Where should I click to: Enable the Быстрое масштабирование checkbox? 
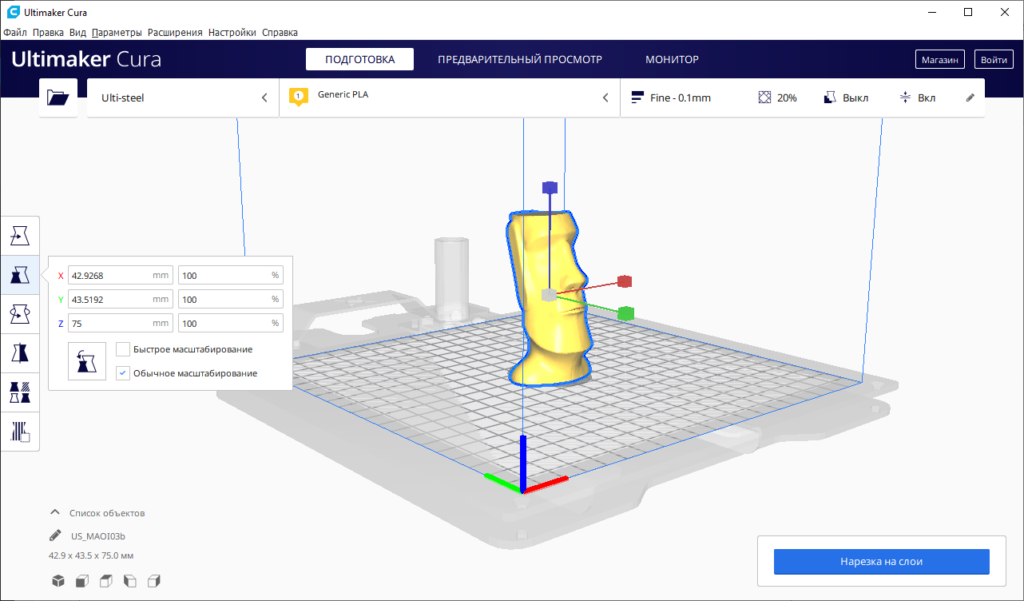(123, 349)
